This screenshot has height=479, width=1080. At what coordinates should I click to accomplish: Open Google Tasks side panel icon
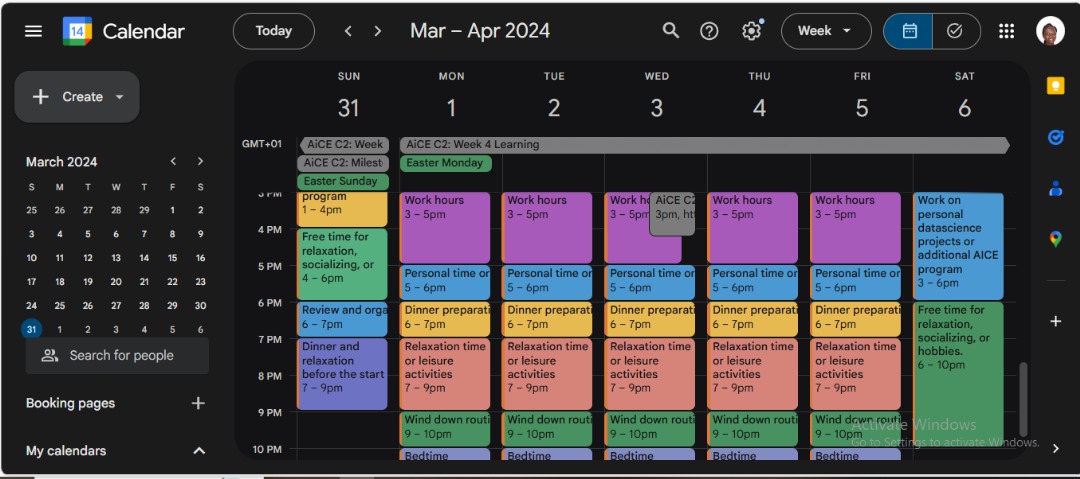tap(1055, 137)
